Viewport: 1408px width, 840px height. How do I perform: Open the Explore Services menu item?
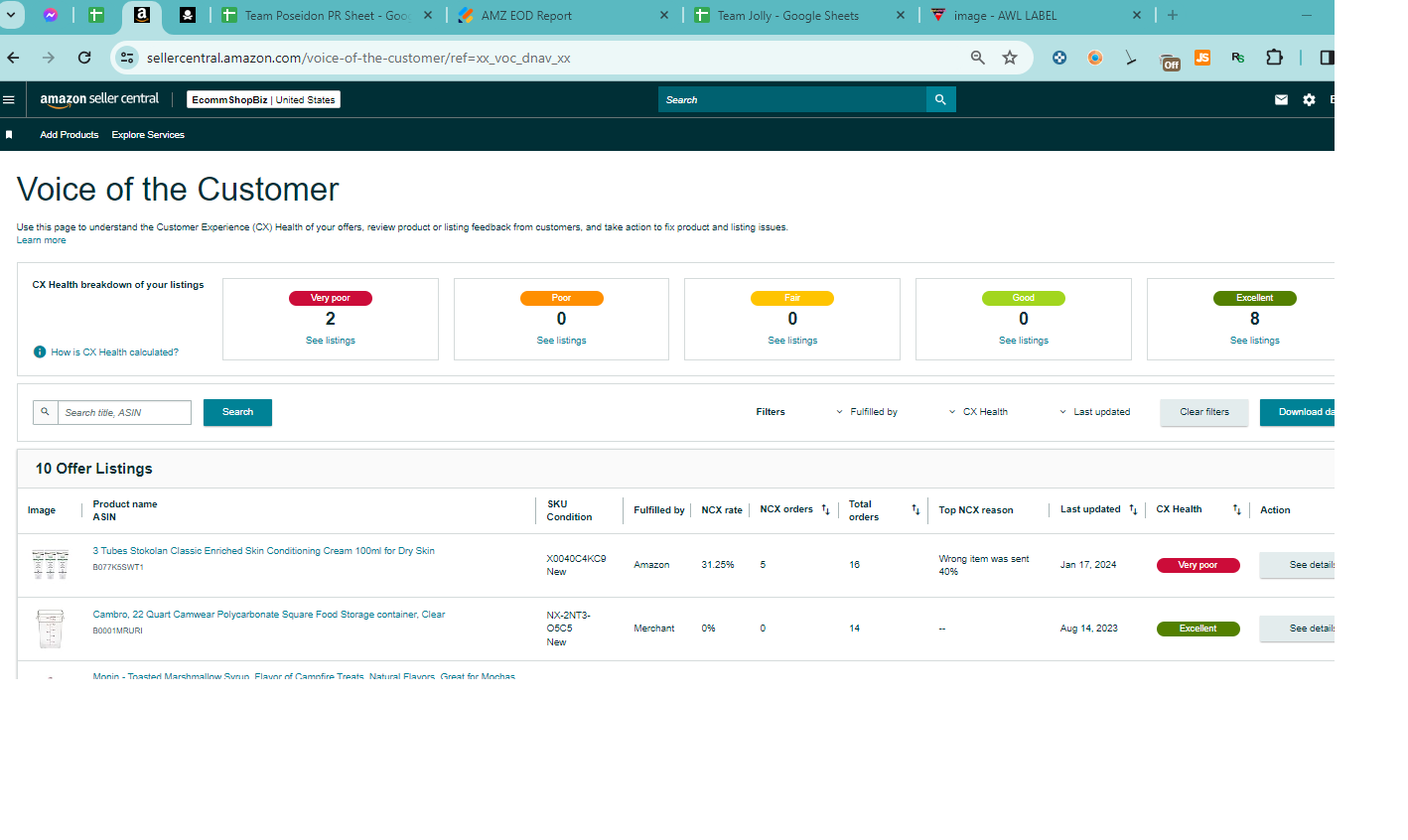coord(148,135)
